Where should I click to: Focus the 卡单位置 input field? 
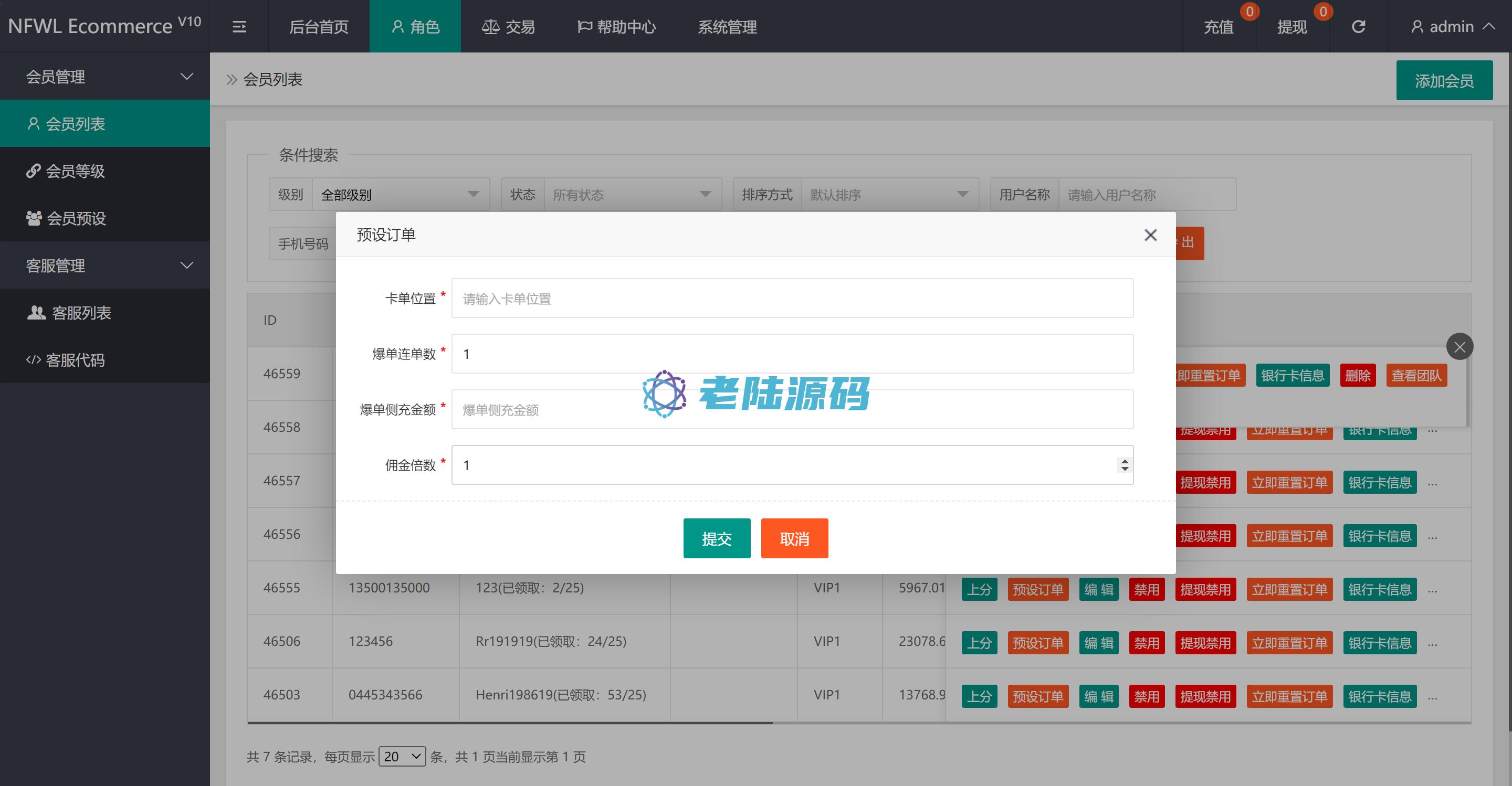click(791, 299)
